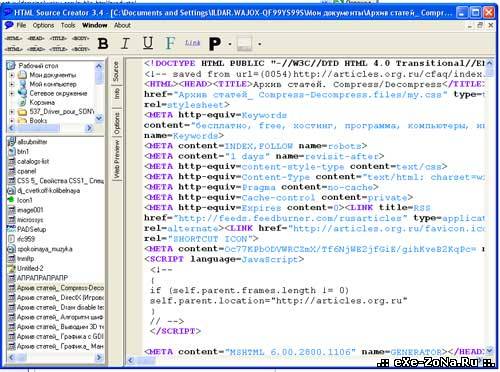Select the PADSetup file
This screenshot has height=372, width=500.
tap(31, 229)
